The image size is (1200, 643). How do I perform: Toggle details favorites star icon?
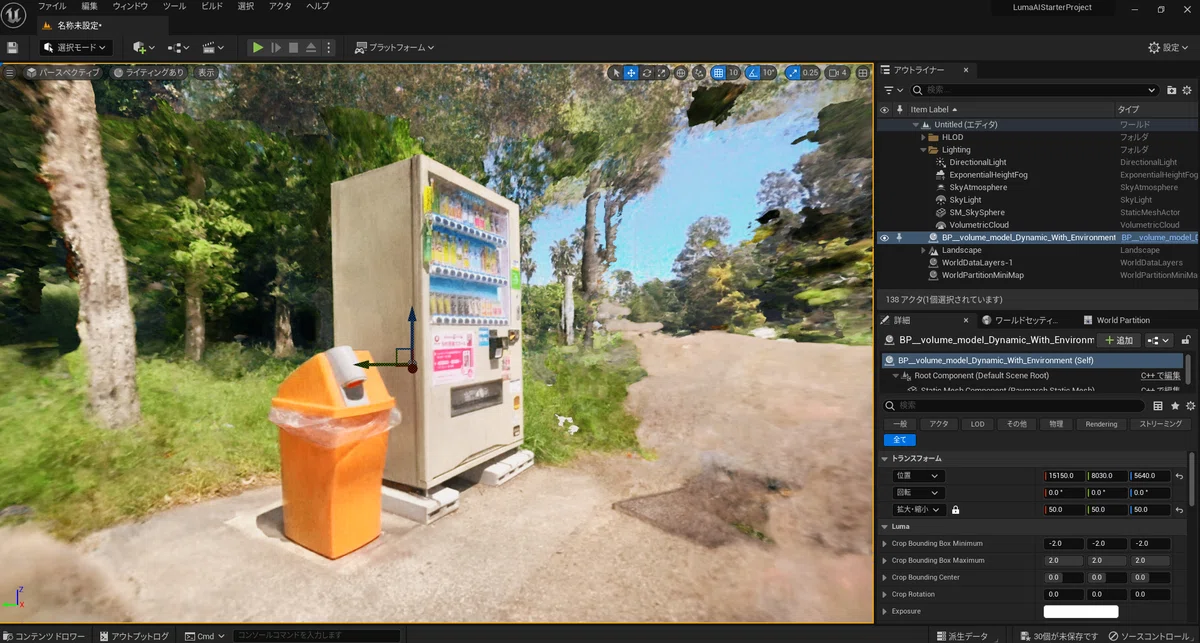point(1175,406)
